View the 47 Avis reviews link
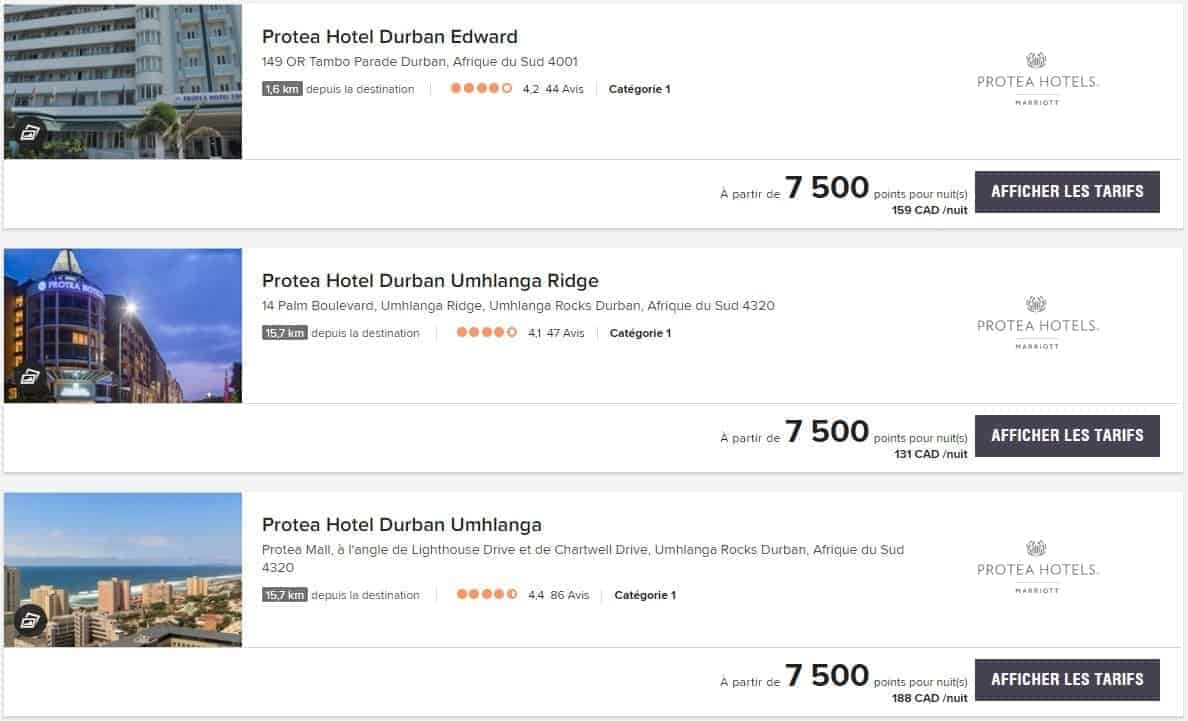Screen dimensions: 1188x721 (566, 333)
